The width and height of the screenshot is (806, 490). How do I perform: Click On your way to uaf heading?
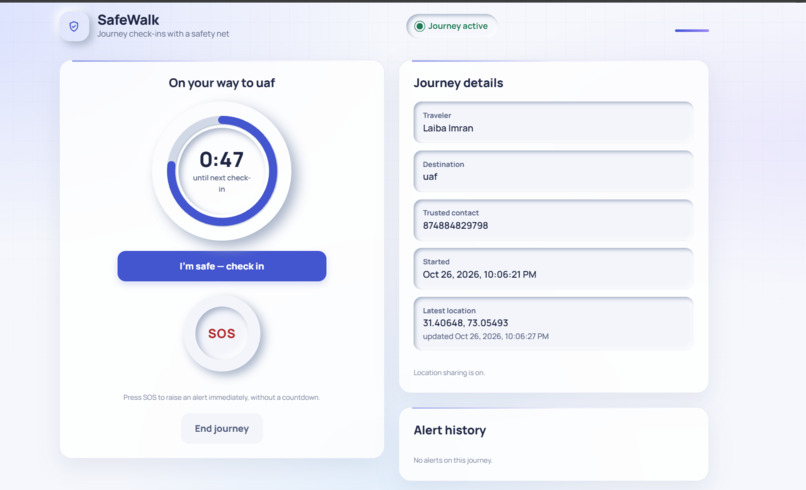point(222,83)
